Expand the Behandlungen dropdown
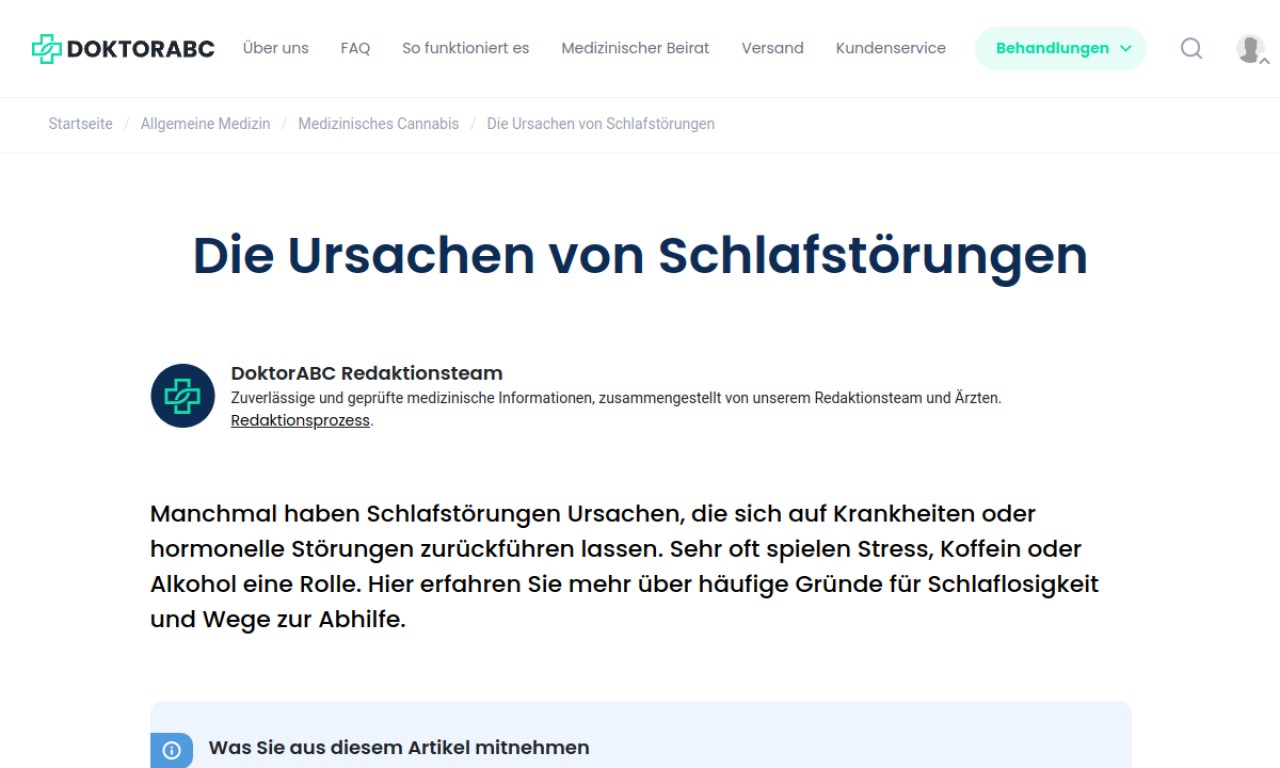This screenshot has width=1280, height=768. (x=1061, y=48)
